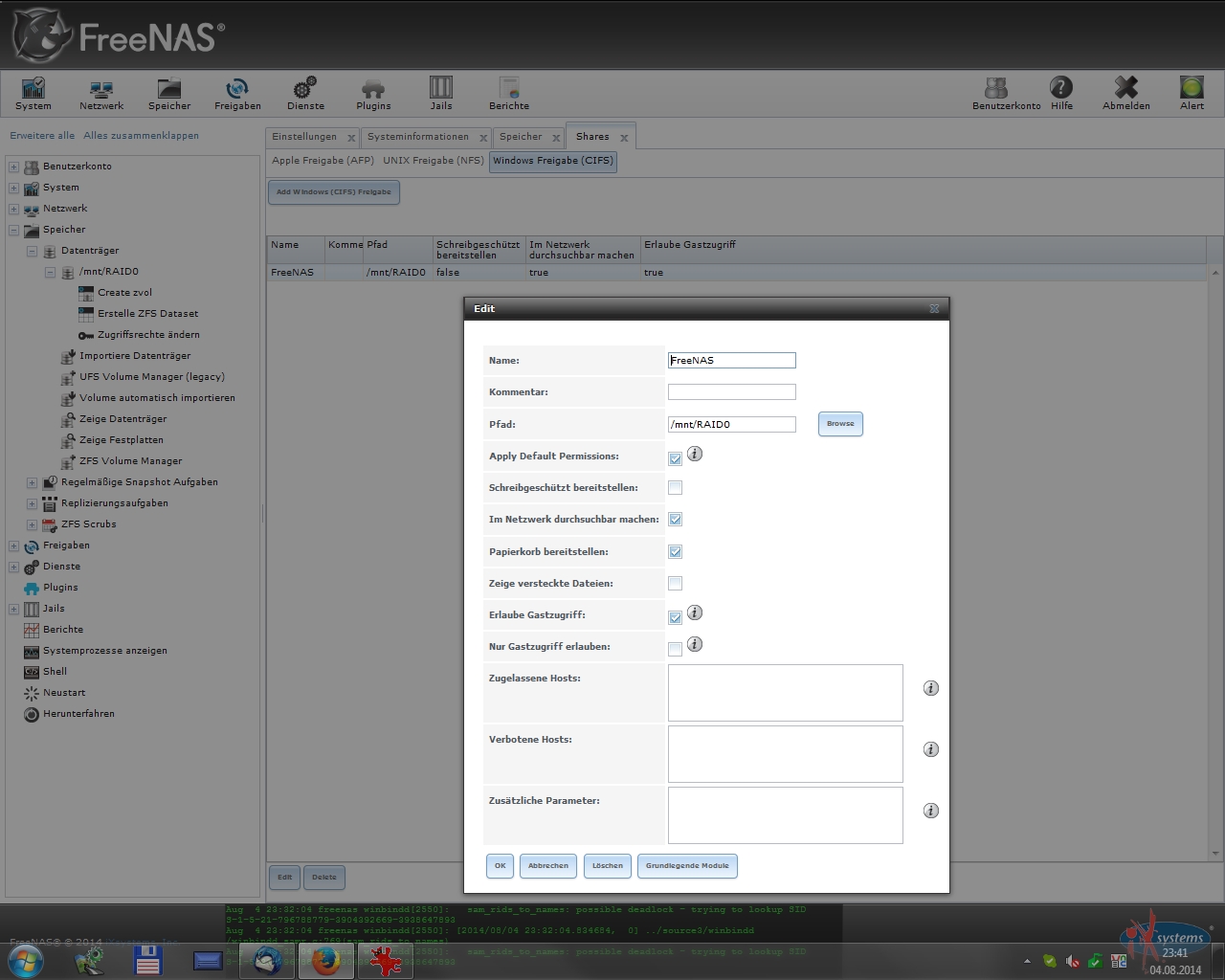
Task: Select Herunterfahren in the sidebar tree
Action: [78, 714]
